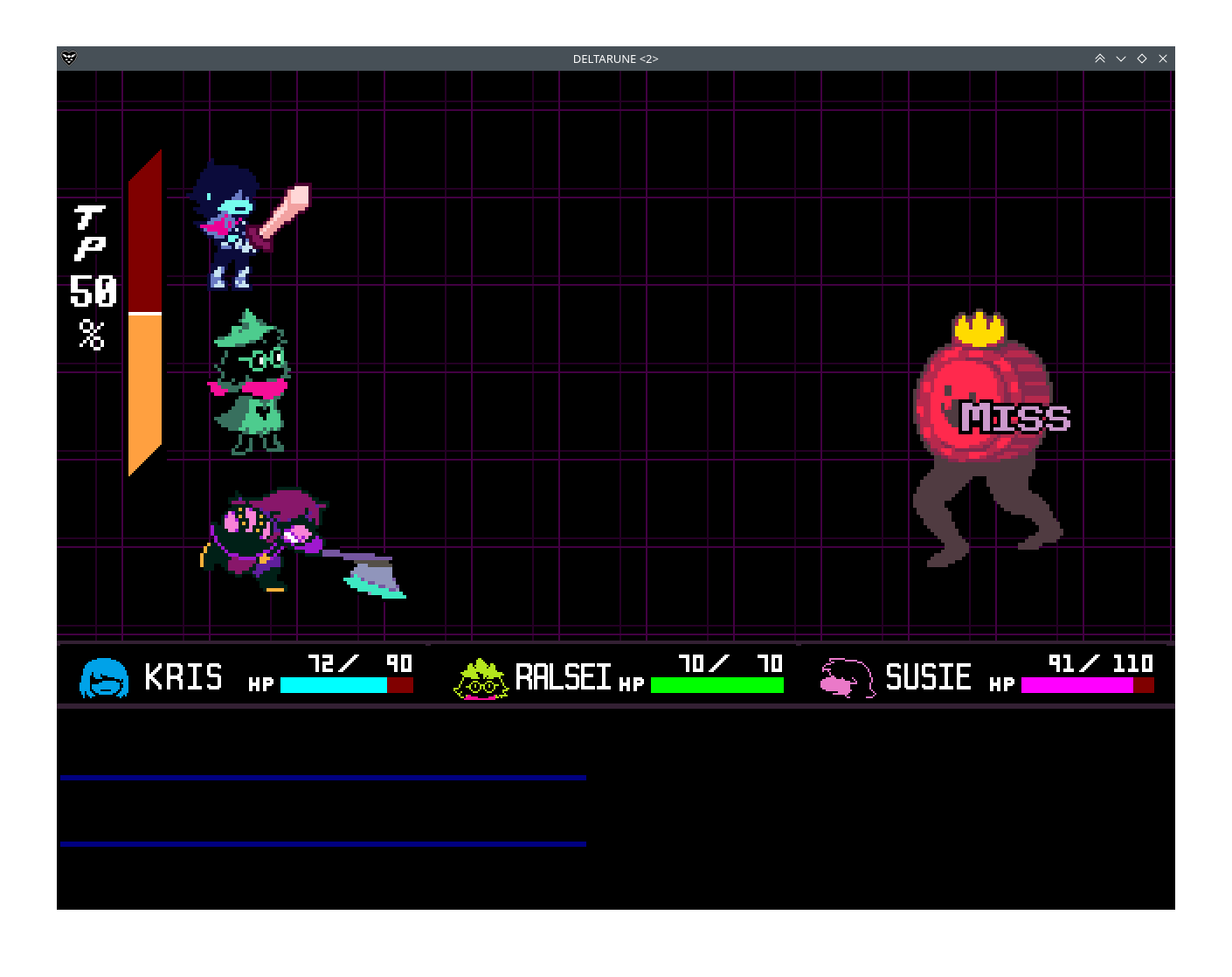1232x977 pixels.
Task: Click the keep-above double chevron title bar button
Action: (x=1100, y=59)
